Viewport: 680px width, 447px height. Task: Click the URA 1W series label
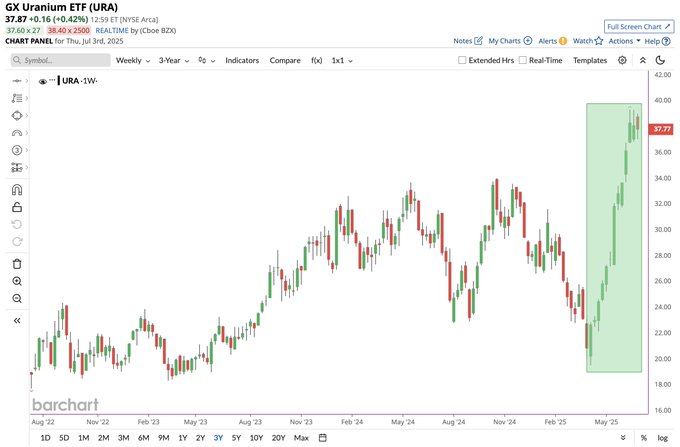coord(79,81)
